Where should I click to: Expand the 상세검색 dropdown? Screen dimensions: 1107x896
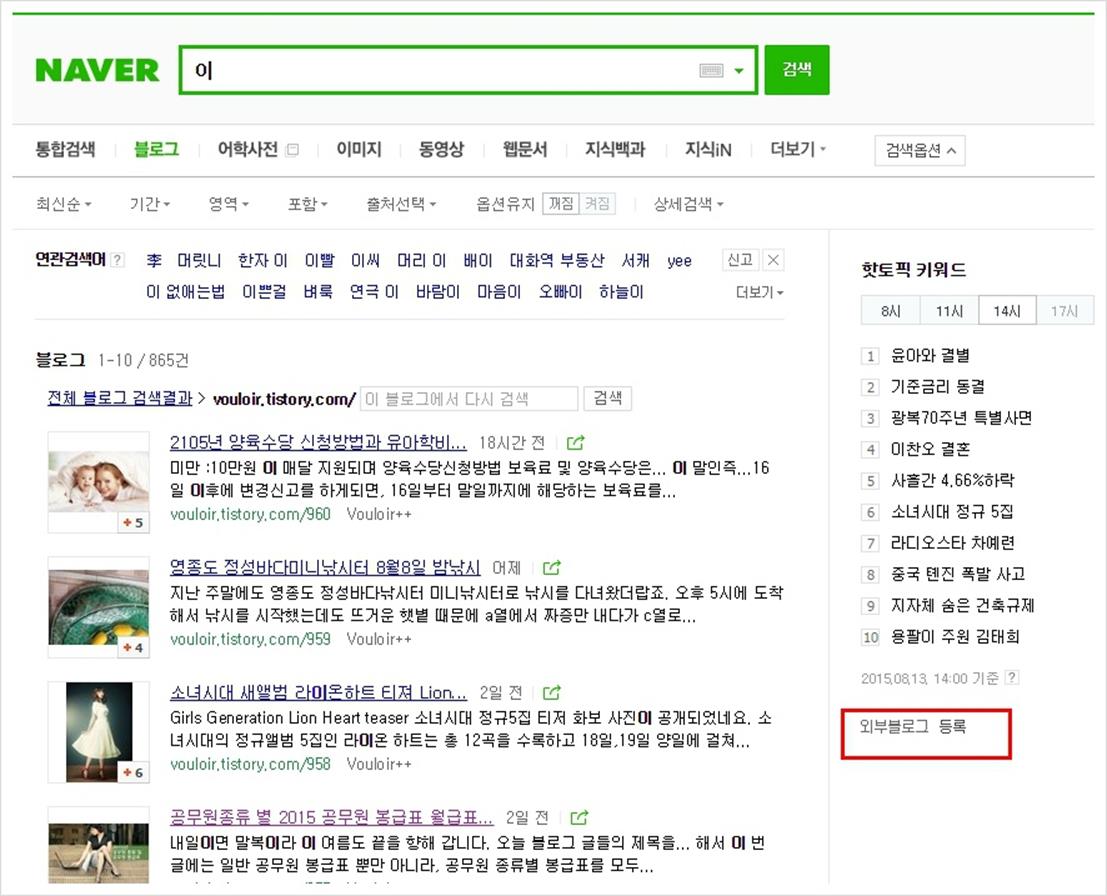[x=688, y=204]
